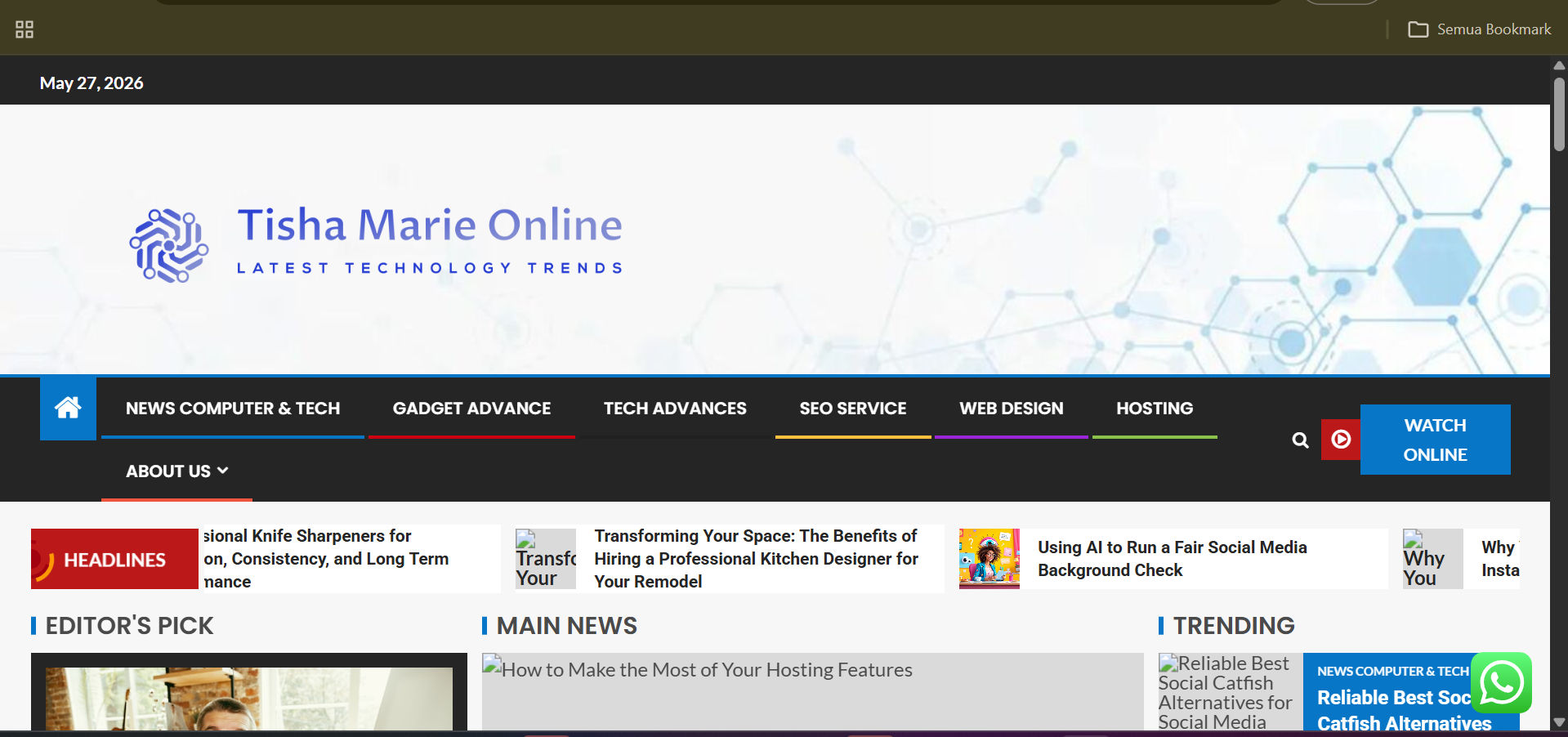The width and height of the screenshot is (1568, 737).
Task: Click the News Computer & Tech trending tag
Action: click(1392, 672)
